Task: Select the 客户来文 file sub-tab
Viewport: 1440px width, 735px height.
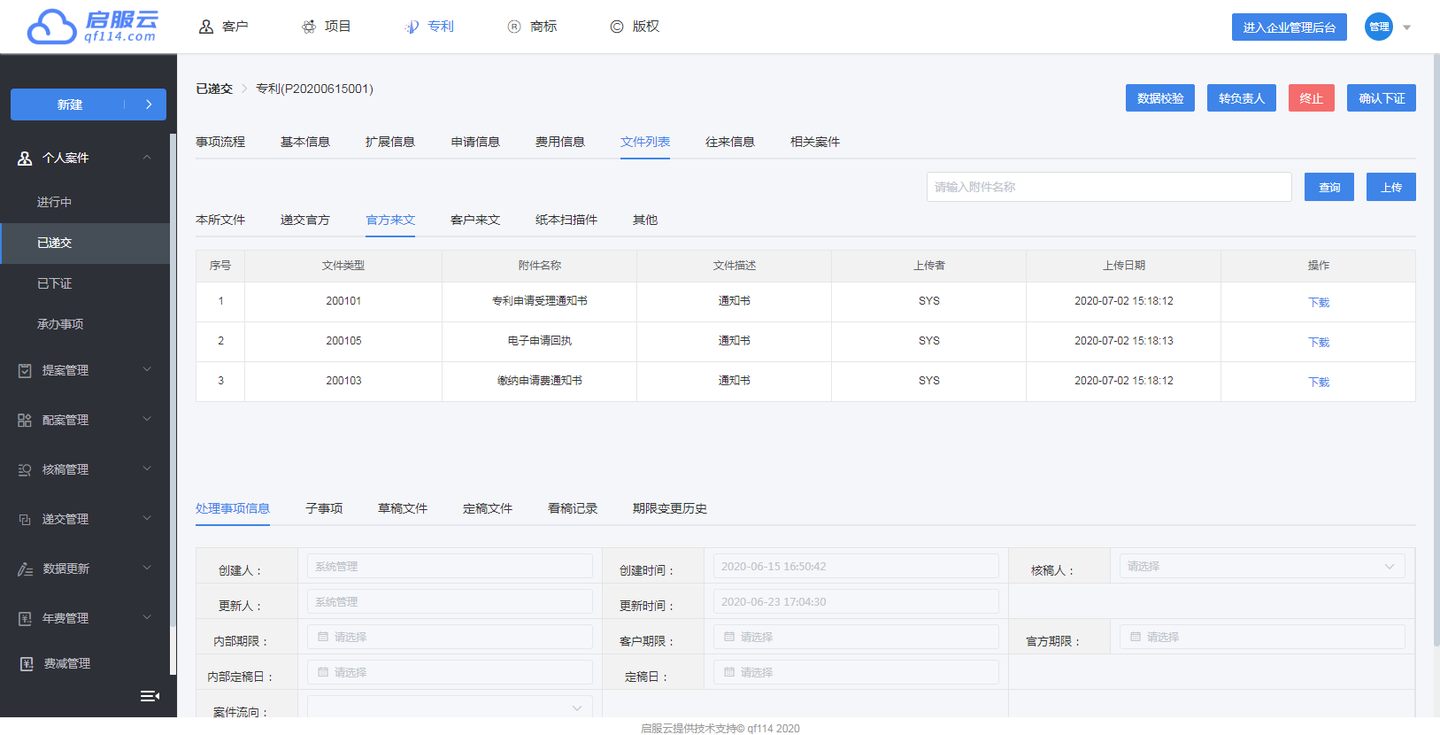Action: pyautogui.click(x=475, y=220)
